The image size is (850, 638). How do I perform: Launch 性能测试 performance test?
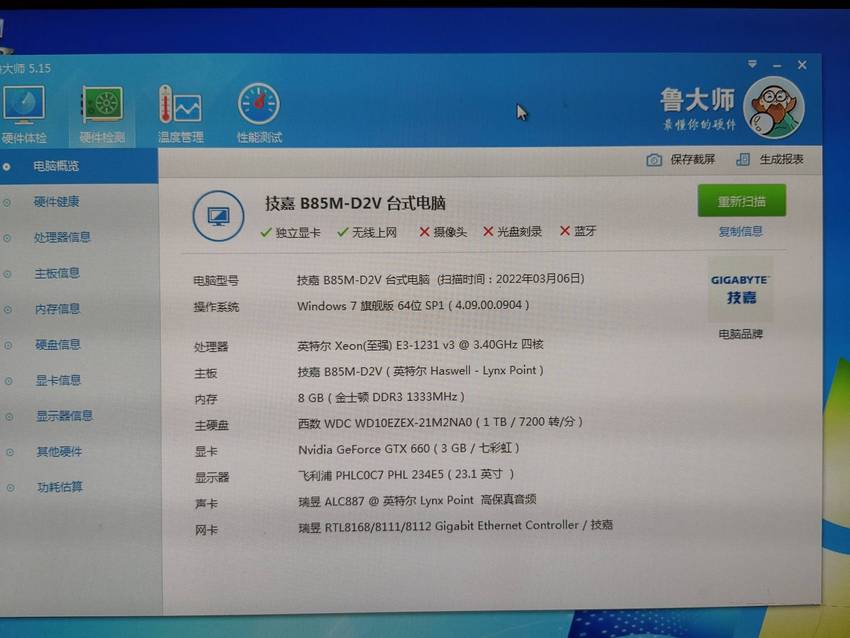click(259, 113)
